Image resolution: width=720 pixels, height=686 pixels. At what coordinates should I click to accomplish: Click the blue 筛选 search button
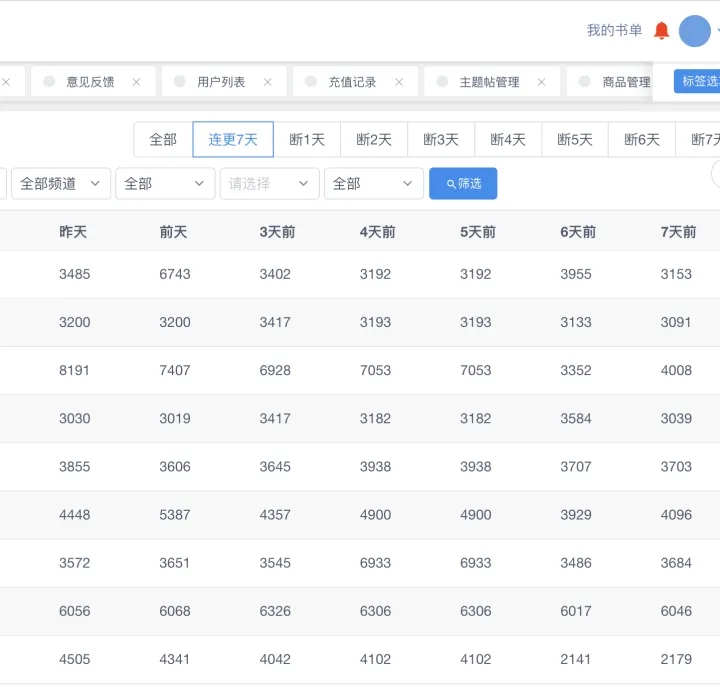(463, 184)
